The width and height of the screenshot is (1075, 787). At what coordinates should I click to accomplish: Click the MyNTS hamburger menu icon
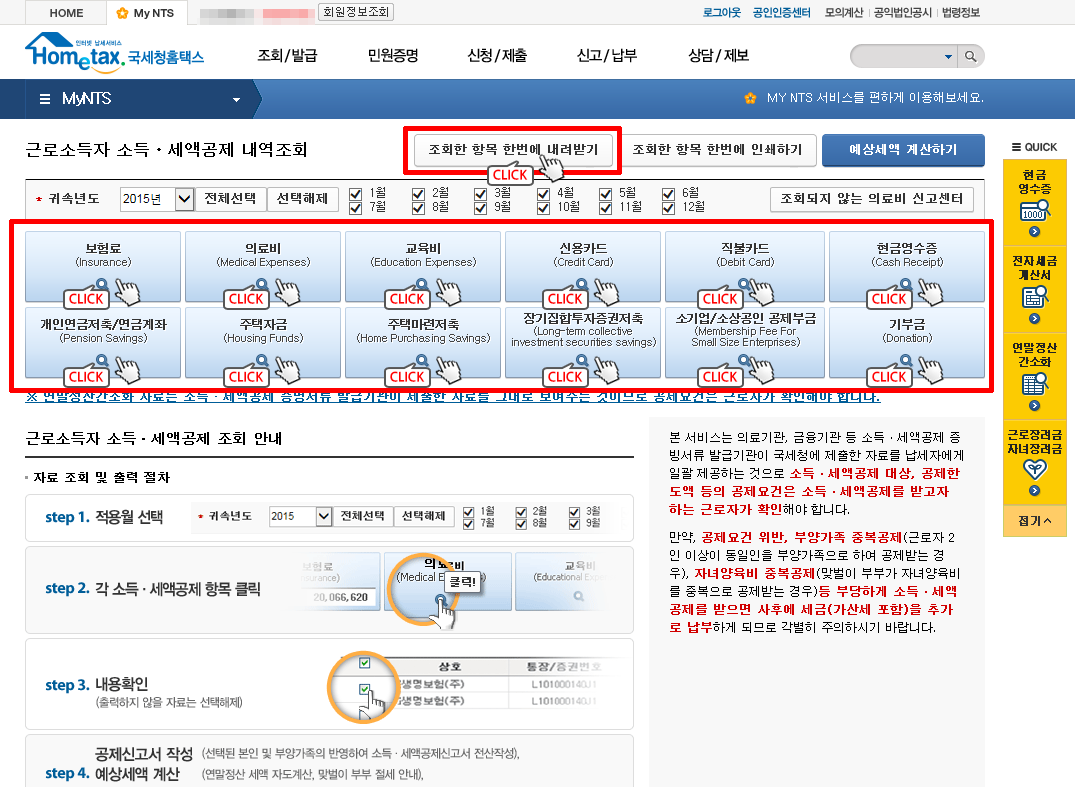(45, 99)
